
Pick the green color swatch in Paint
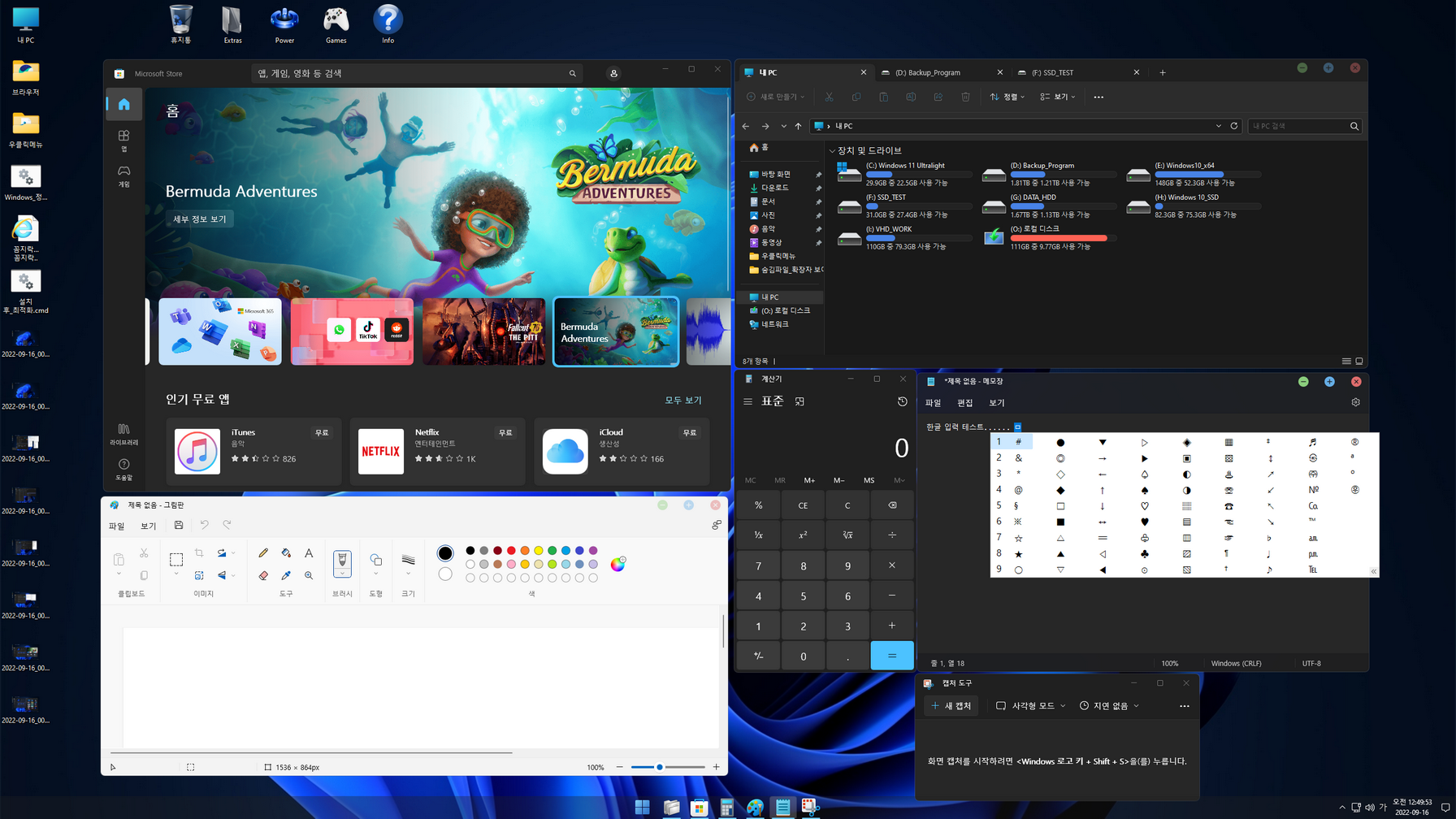(x=552, y=550)
